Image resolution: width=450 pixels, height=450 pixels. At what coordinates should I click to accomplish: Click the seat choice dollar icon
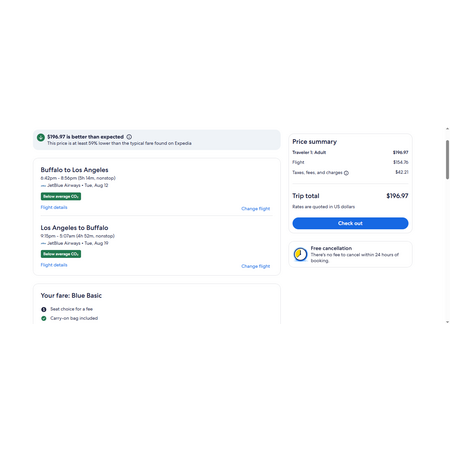click(44, 309)
